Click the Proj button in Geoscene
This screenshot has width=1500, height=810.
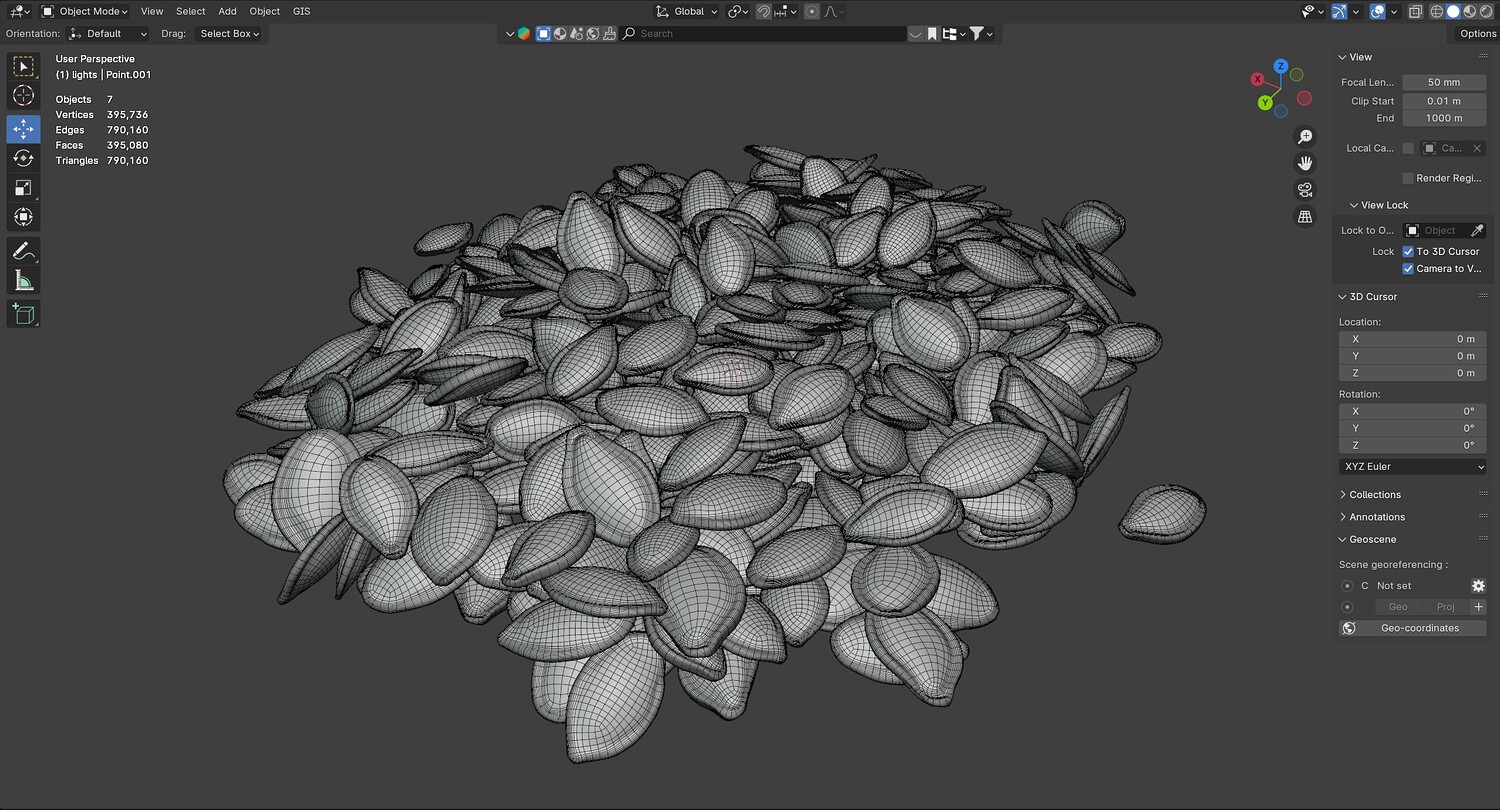tap(1446, 607)
